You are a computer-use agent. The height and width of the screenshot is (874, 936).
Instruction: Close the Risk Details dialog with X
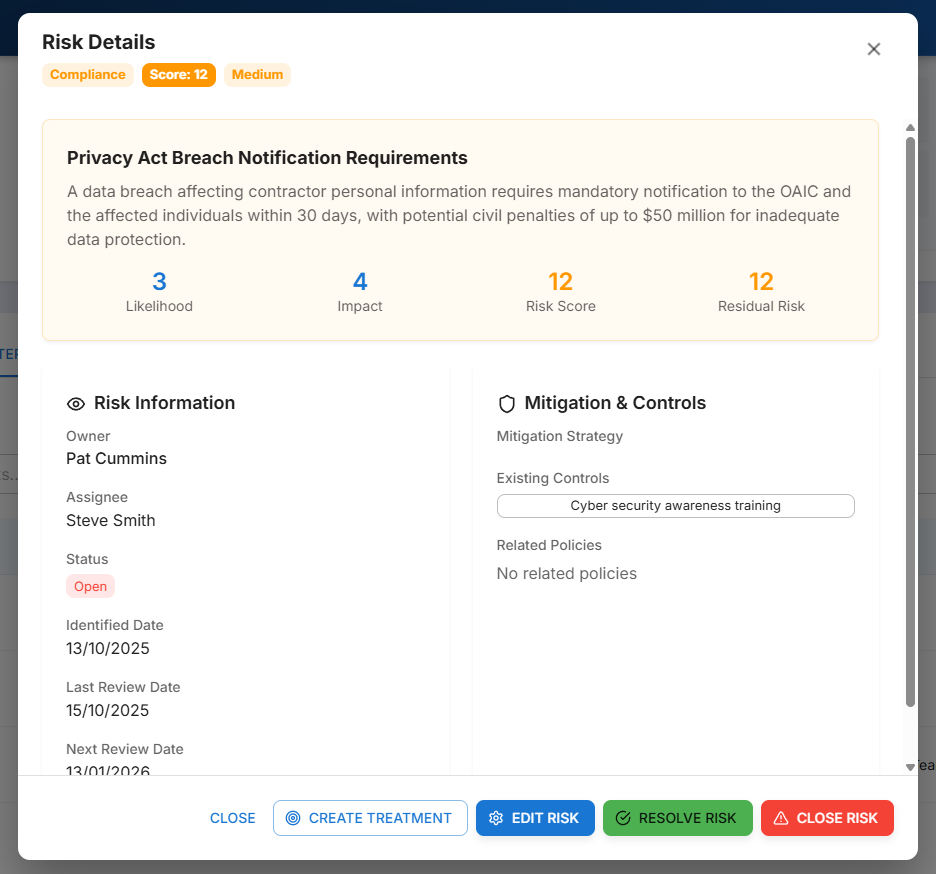[x=873, y=49]
